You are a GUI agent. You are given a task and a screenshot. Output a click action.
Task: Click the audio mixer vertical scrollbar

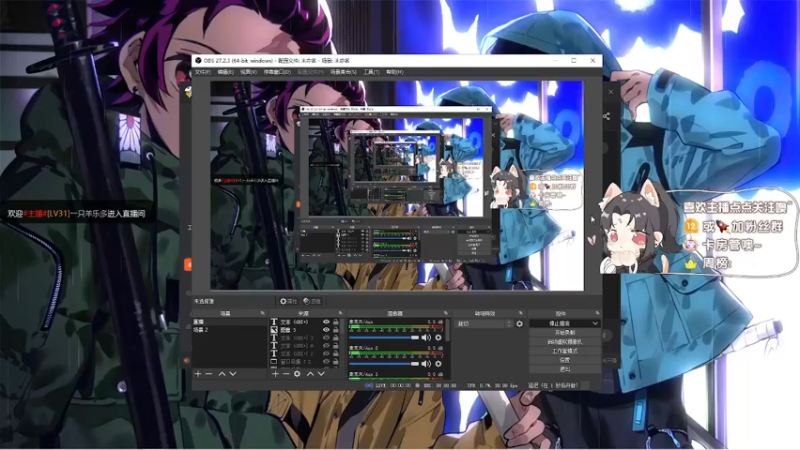(447, 330)
